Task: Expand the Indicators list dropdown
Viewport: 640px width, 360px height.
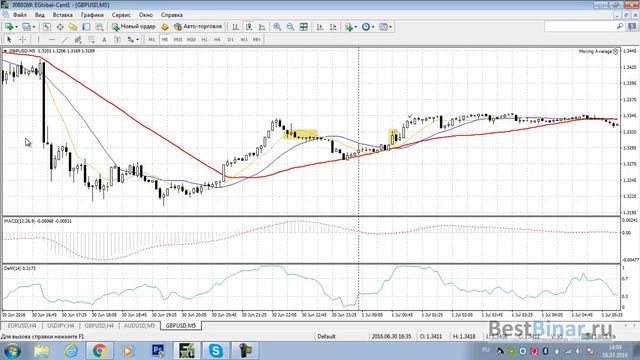Action: pos(356,27)
